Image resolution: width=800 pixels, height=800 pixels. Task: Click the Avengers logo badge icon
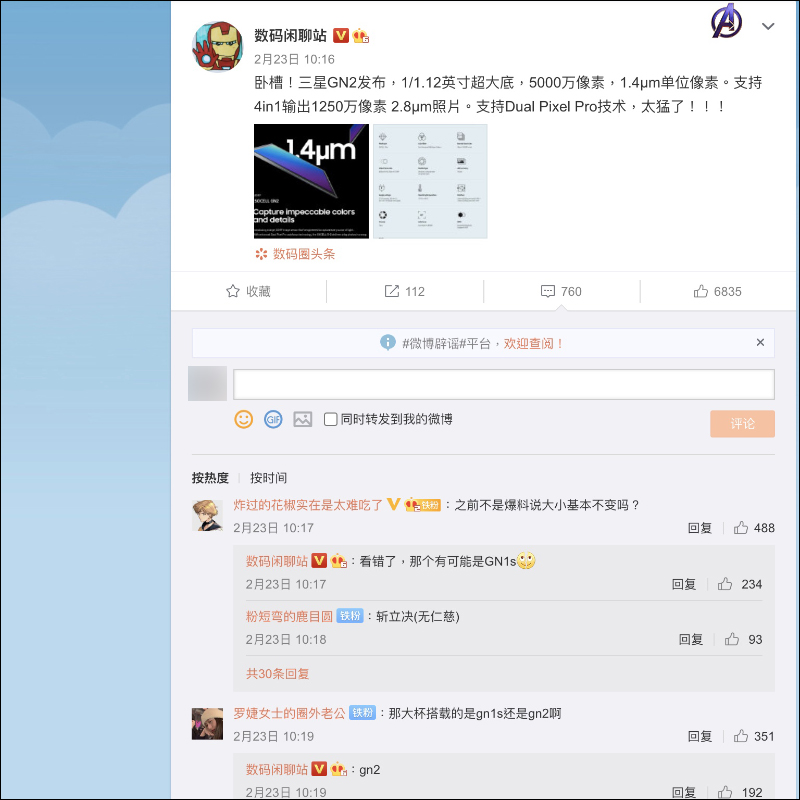point(727,20)
